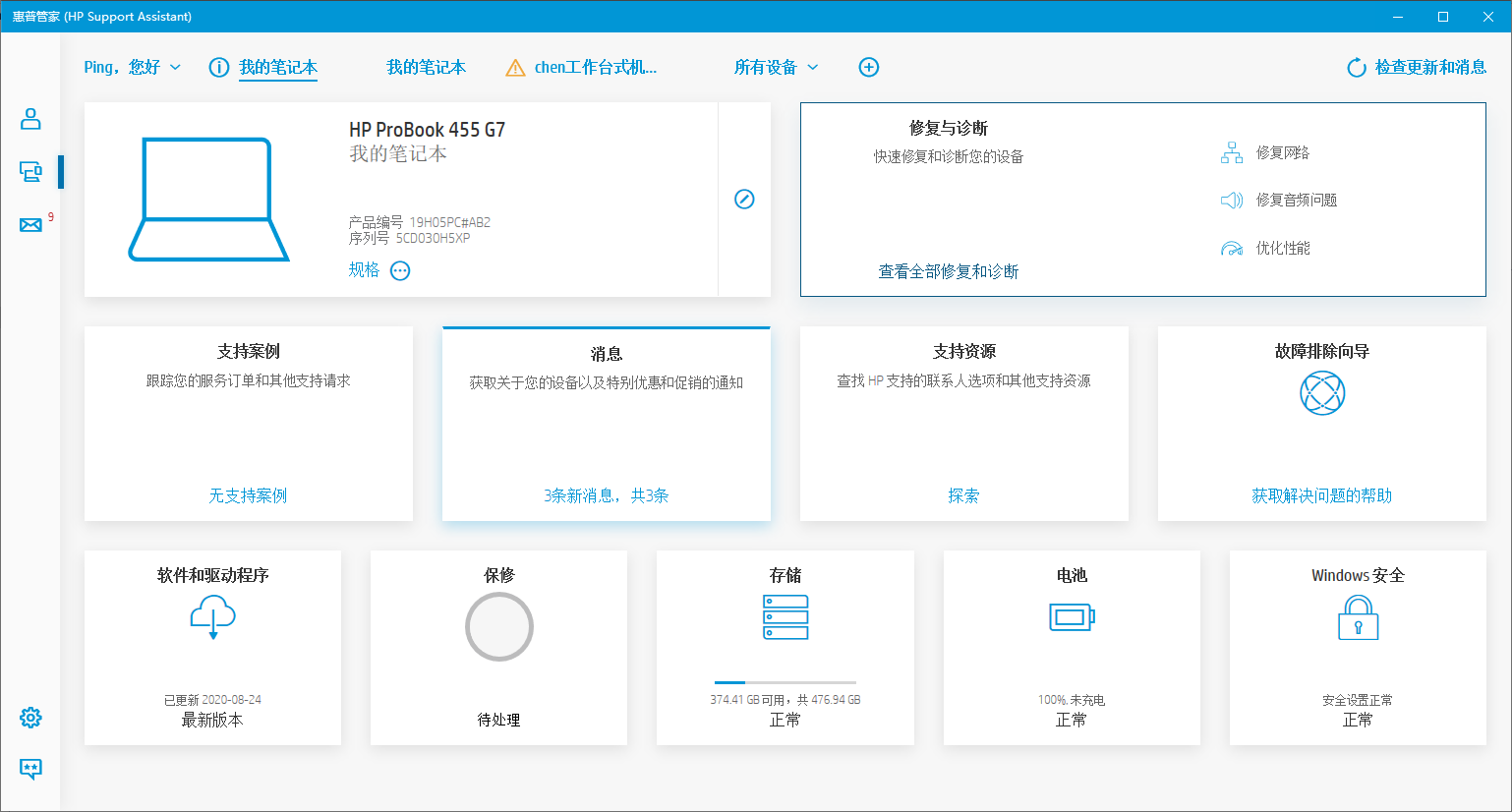Click the 修复网络 text option

click(1283, 152)
